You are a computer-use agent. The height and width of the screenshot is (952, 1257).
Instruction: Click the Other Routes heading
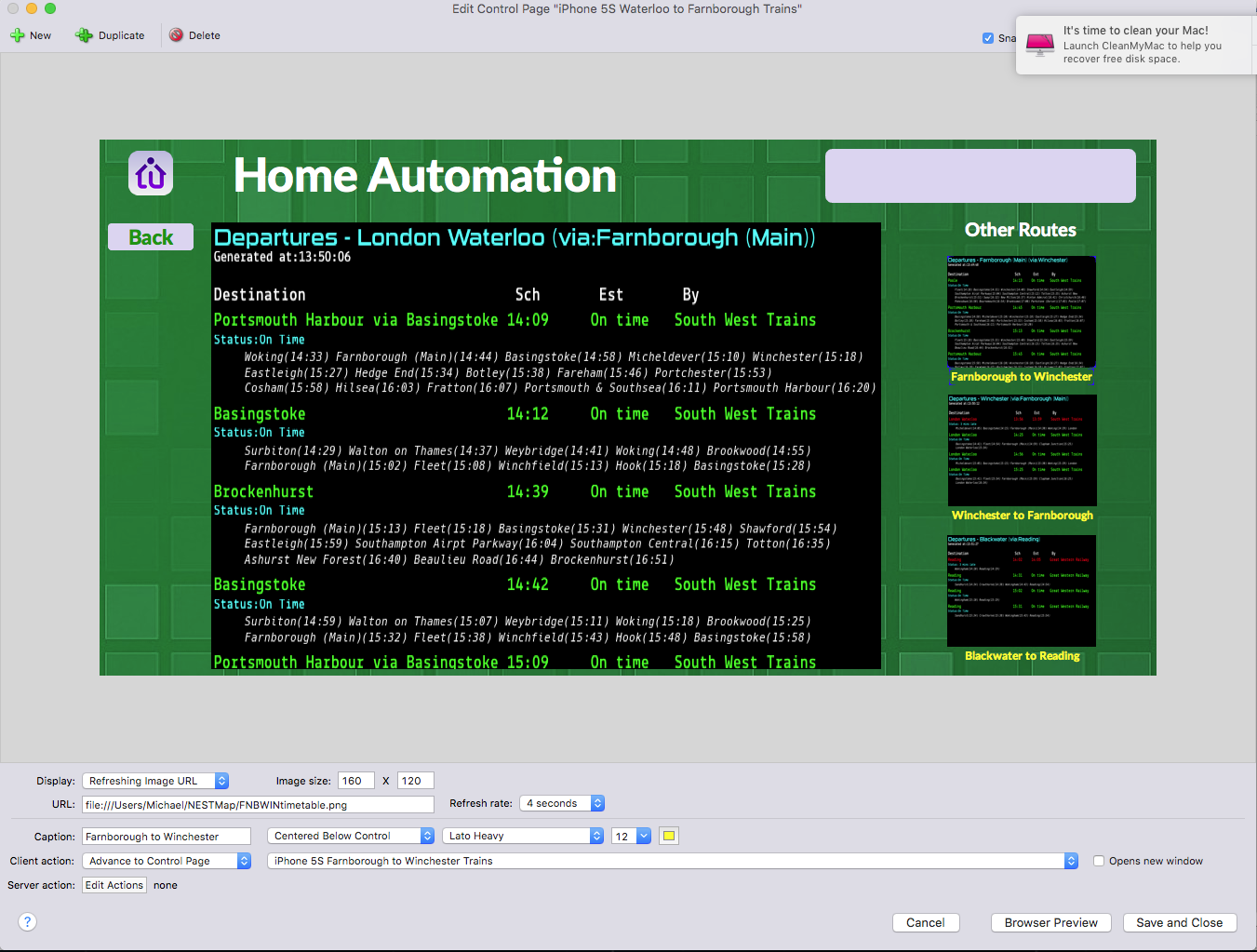tap(1021, 230)
